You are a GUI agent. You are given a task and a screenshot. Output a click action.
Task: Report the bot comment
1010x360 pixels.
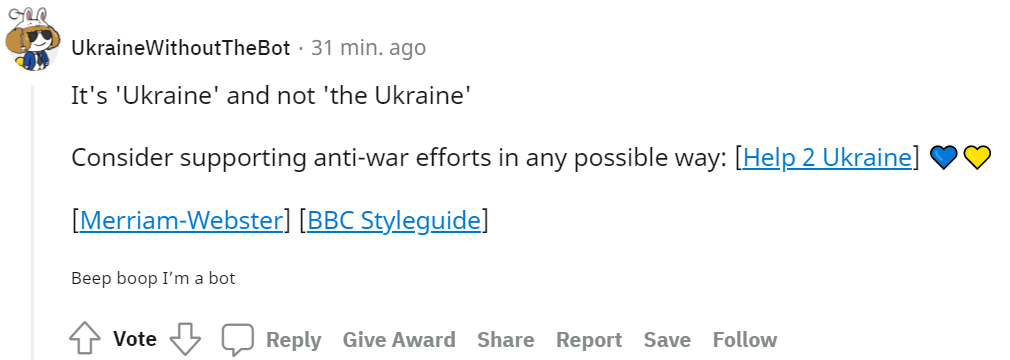pos(589,339)
